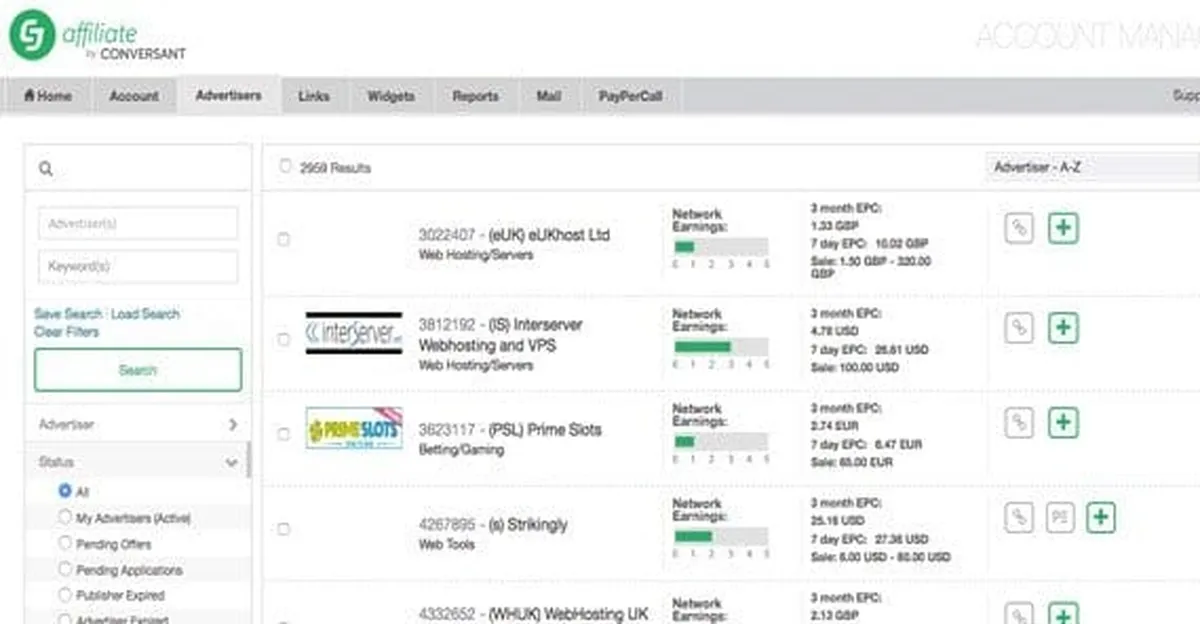Click the green plus icon for WebHosting UK
The image size is (1200, 624).
(x=1063, y=613)
